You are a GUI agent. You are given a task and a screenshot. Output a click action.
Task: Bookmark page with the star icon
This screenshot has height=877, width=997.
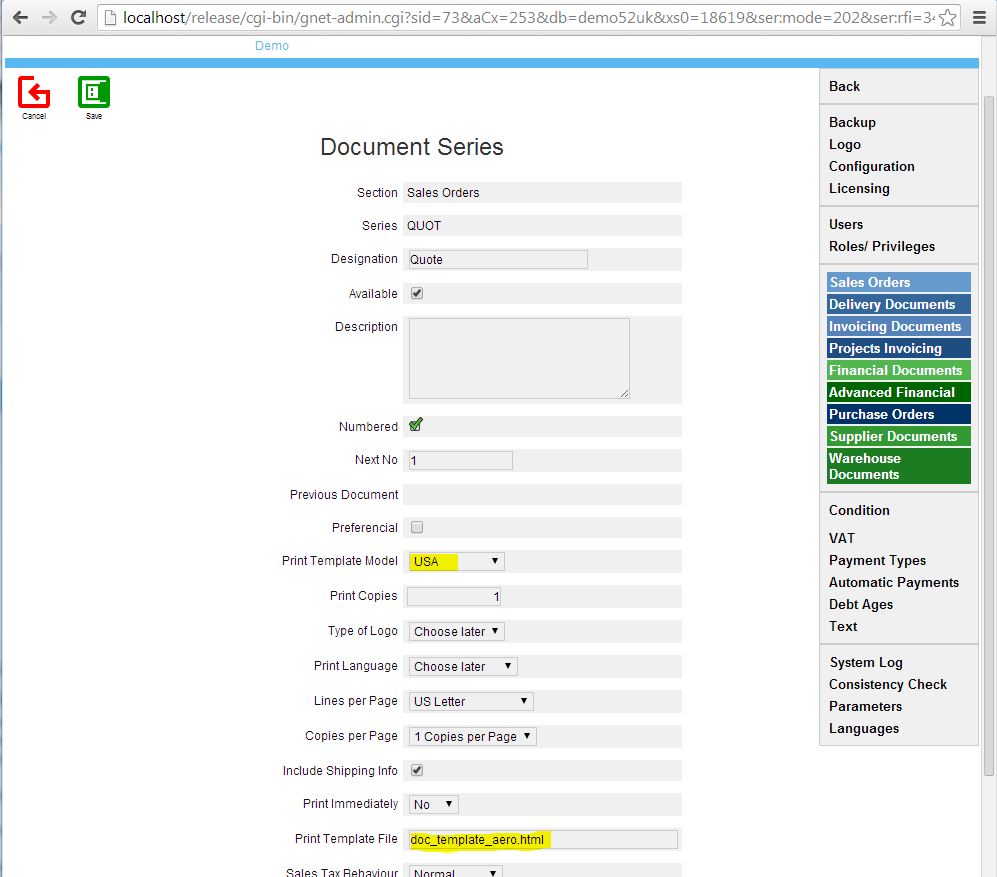point(947,18)
